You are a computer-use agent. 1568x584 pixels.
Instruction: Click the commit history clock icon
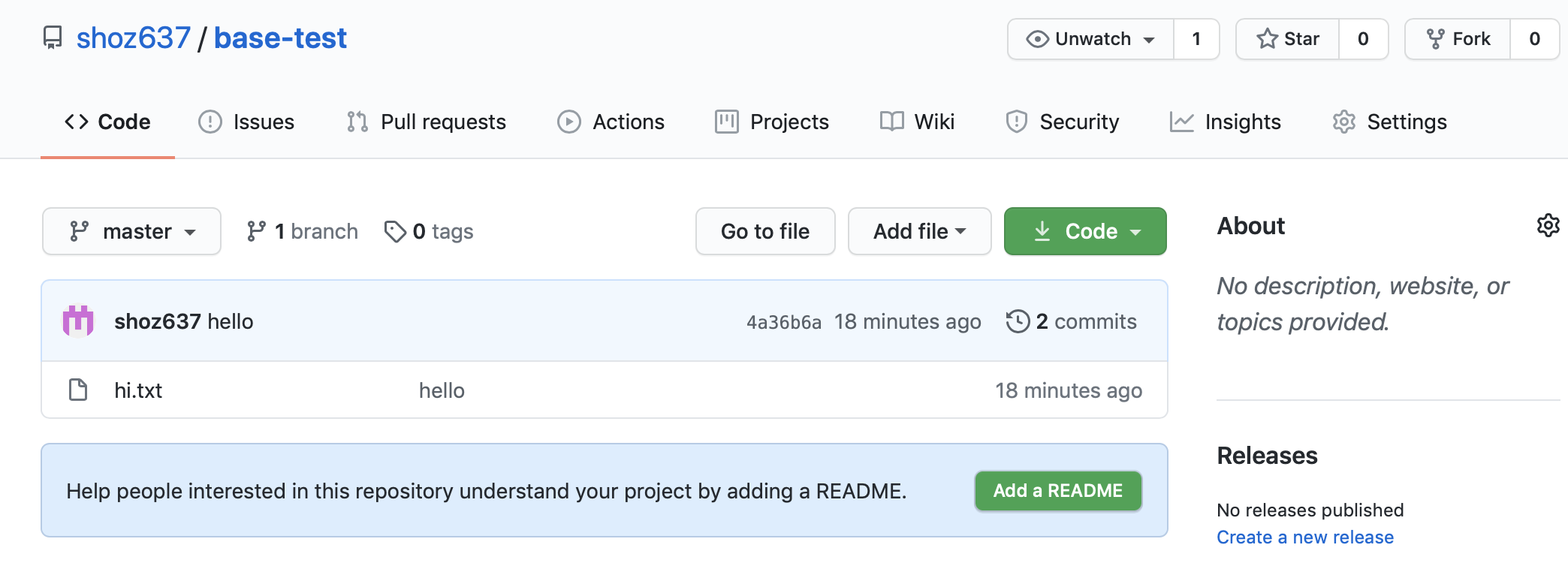click(1018, 321)
